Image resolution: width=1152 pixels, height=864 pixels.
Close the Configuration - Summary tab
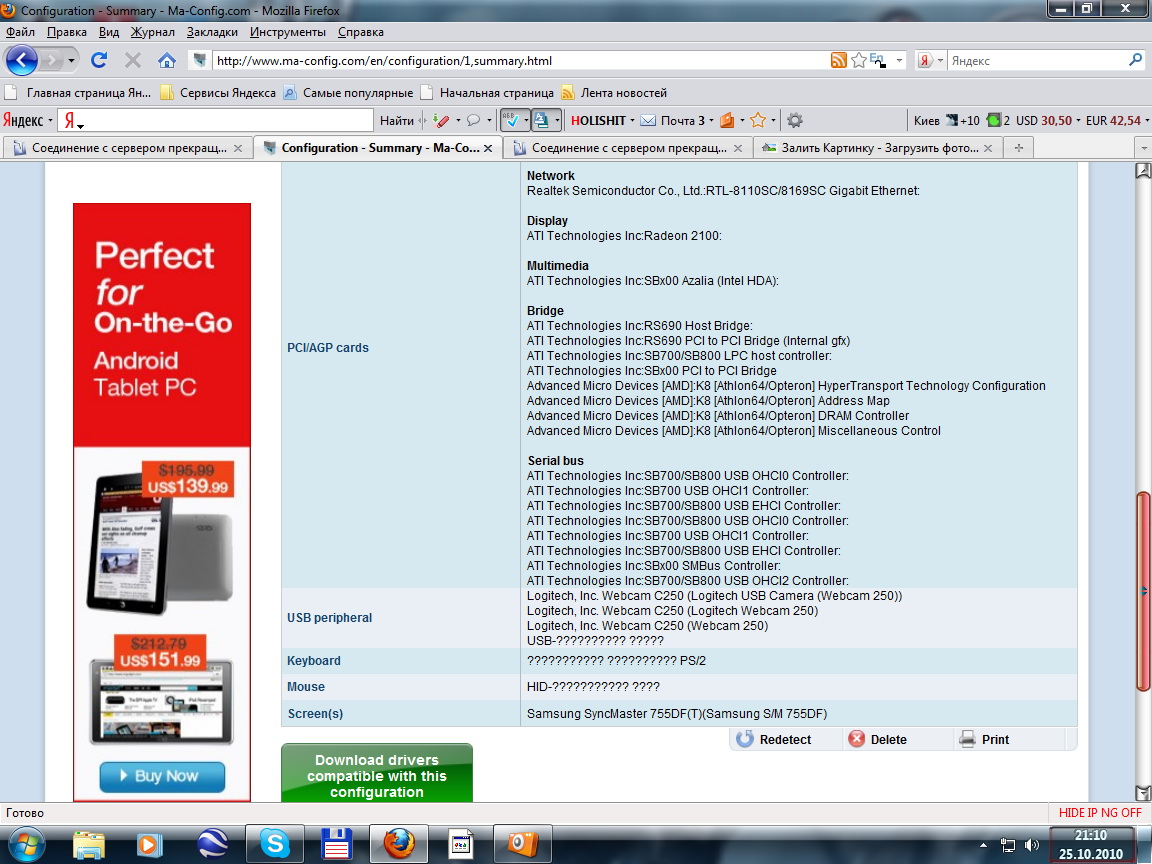[x=488, y=148]
